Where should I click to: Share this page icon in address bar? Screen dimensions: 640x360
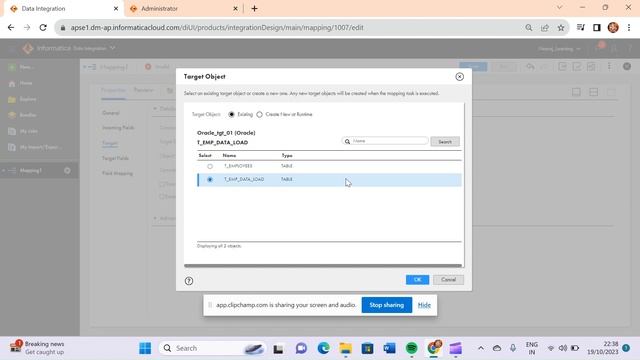click(544, 27)
